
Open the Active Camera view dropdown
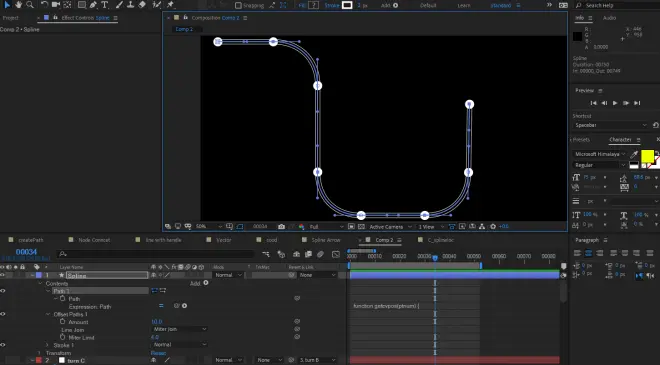point(390,226)
